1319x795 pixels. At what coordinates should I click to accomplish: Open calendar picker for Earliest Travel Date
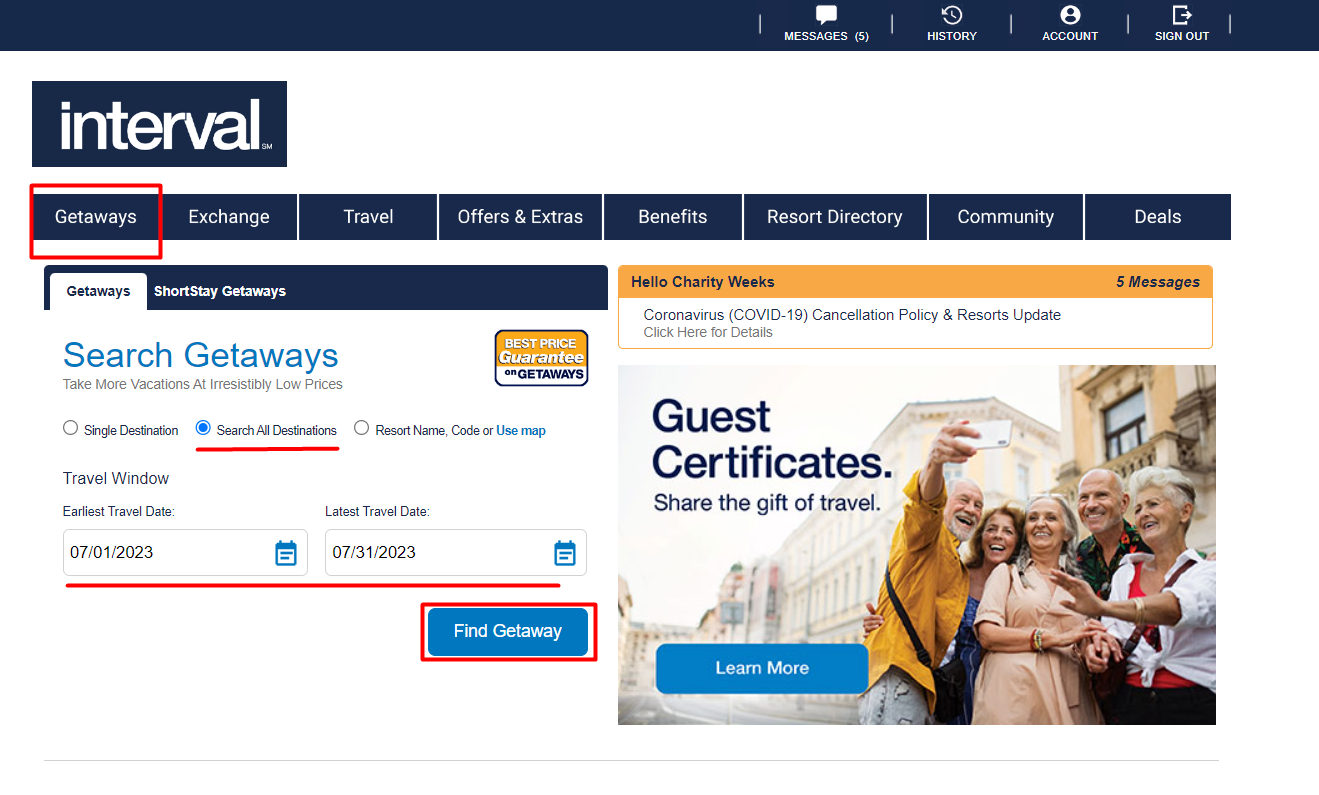[286, 553]
